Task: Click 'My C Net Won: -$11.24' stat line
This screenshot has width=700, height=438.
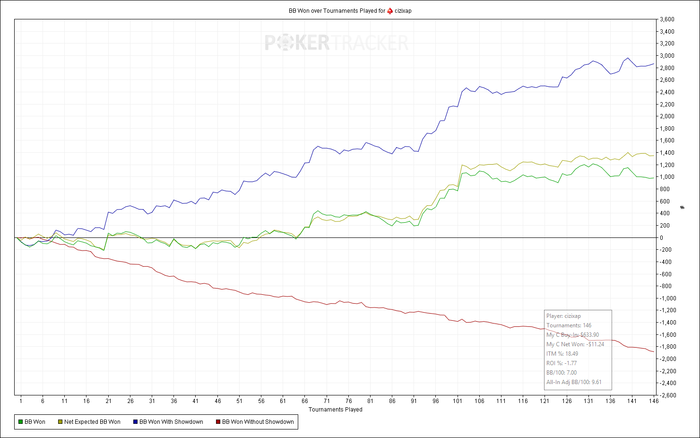Action: coord(575,344)
